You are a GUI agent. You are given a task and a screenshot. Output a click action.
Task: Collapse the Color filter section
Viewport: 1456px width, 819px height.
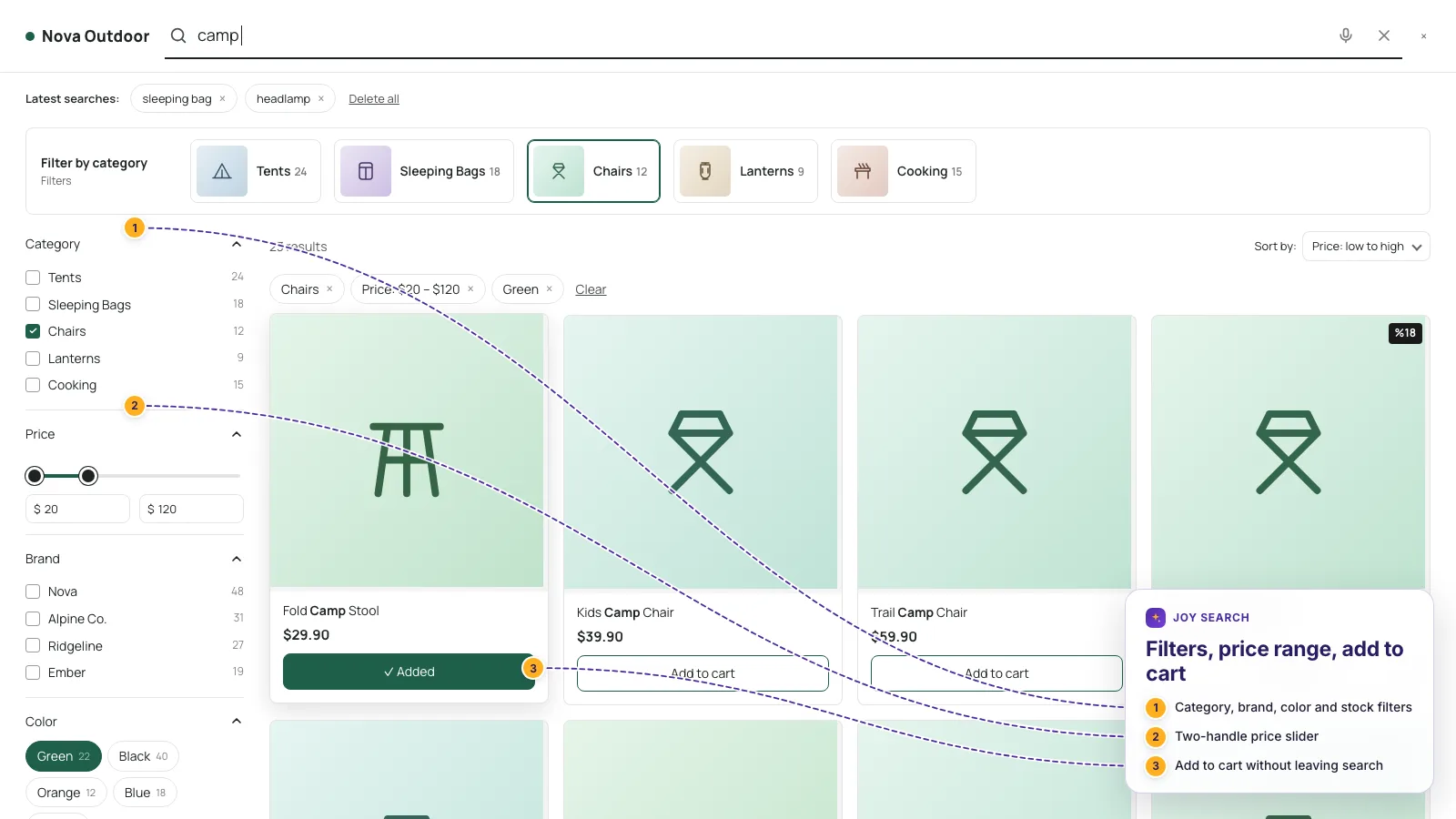click(237, 722)
